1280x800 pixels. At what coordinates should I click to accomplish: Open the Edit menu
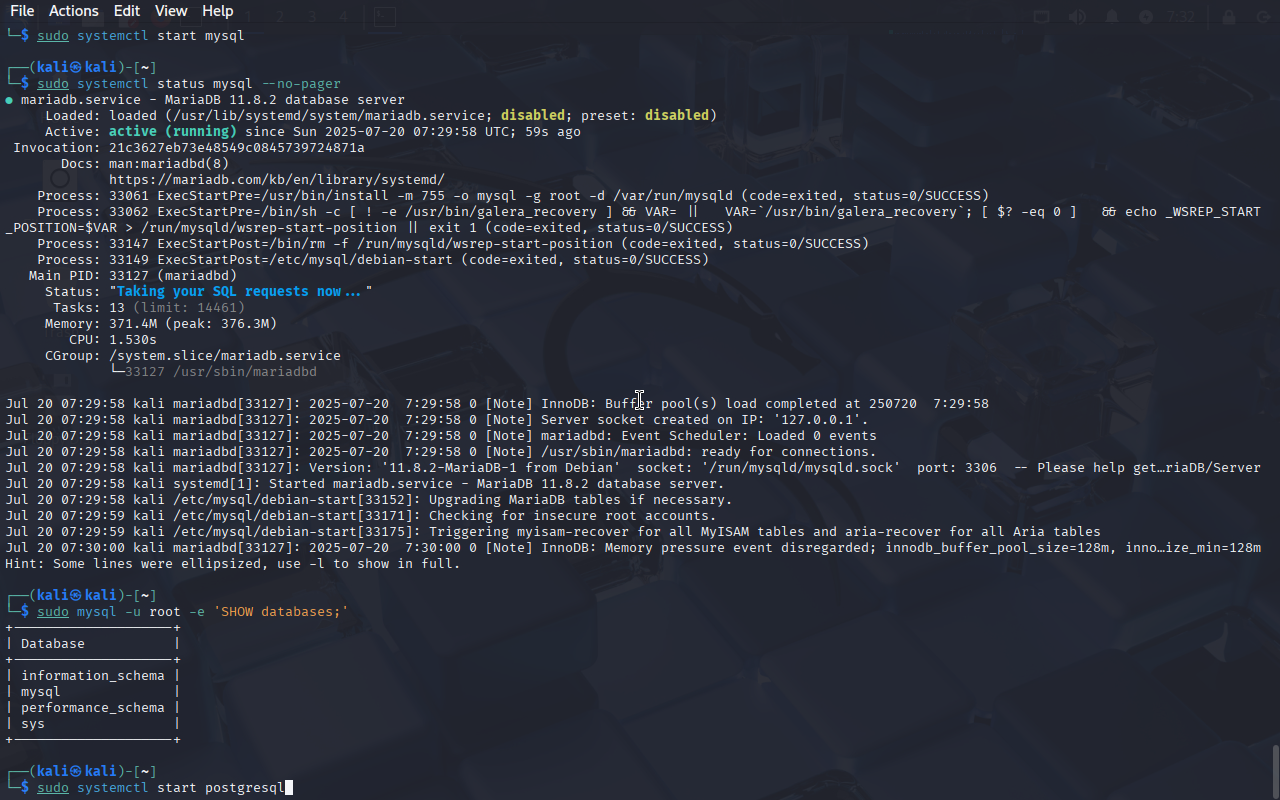click(x=127, y=11)
